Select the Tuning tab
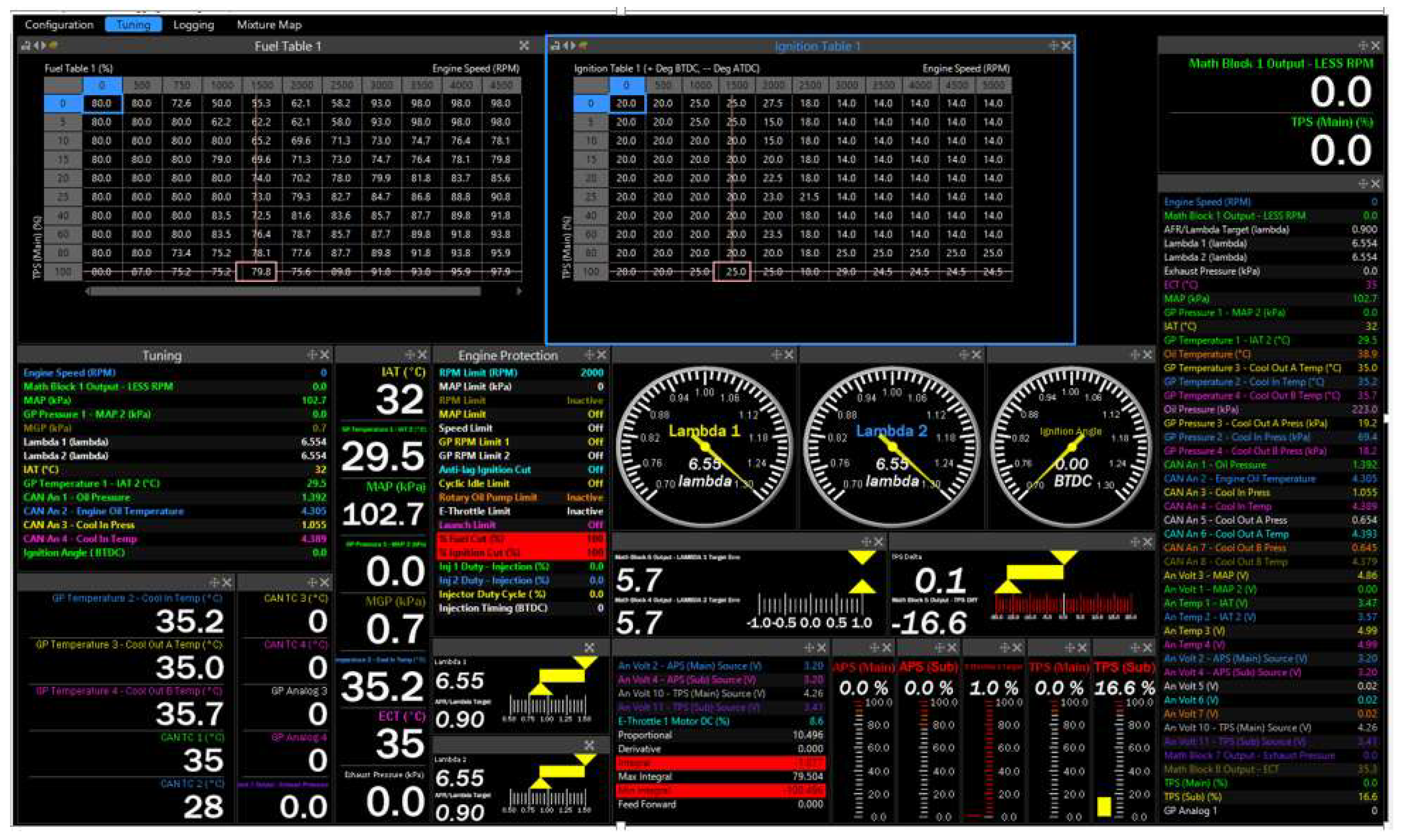The height and width of the screenshot is (840, 1402). tap(134, 25)
